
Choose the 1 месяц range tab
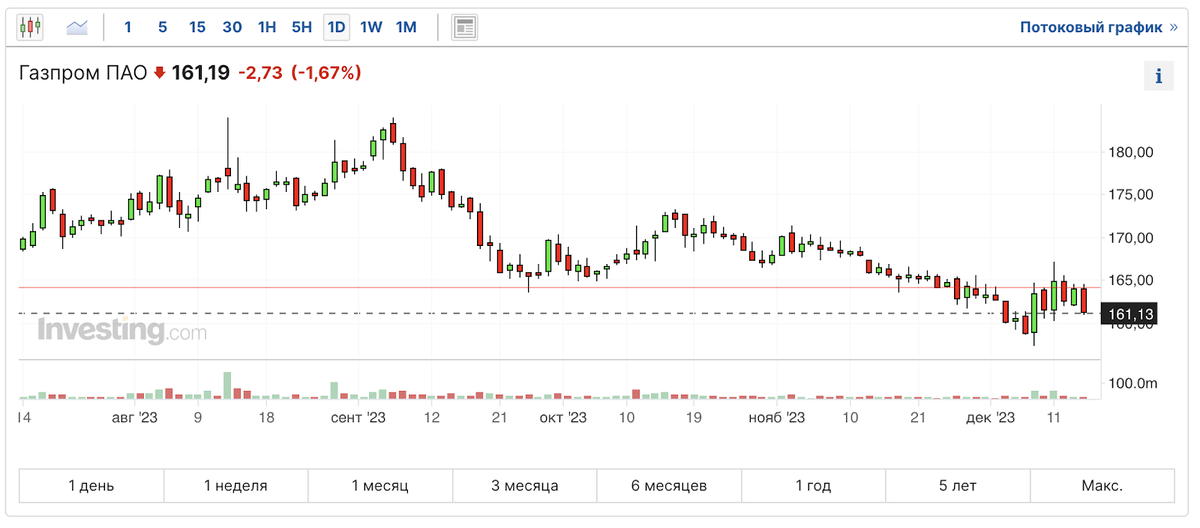coord(380,486)
